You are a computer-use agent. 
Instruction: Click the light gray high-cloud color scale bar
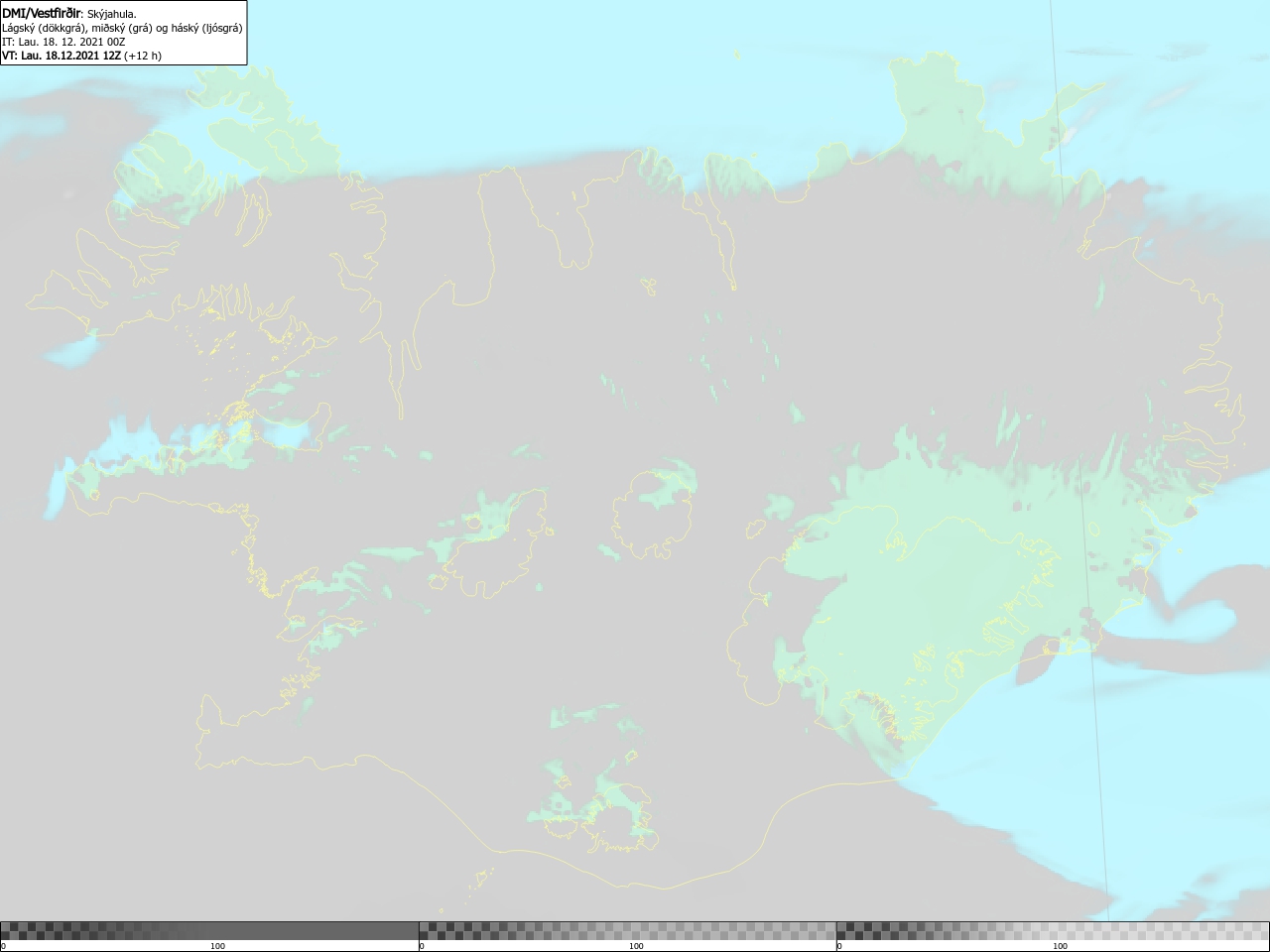[x=1053, y=931]
